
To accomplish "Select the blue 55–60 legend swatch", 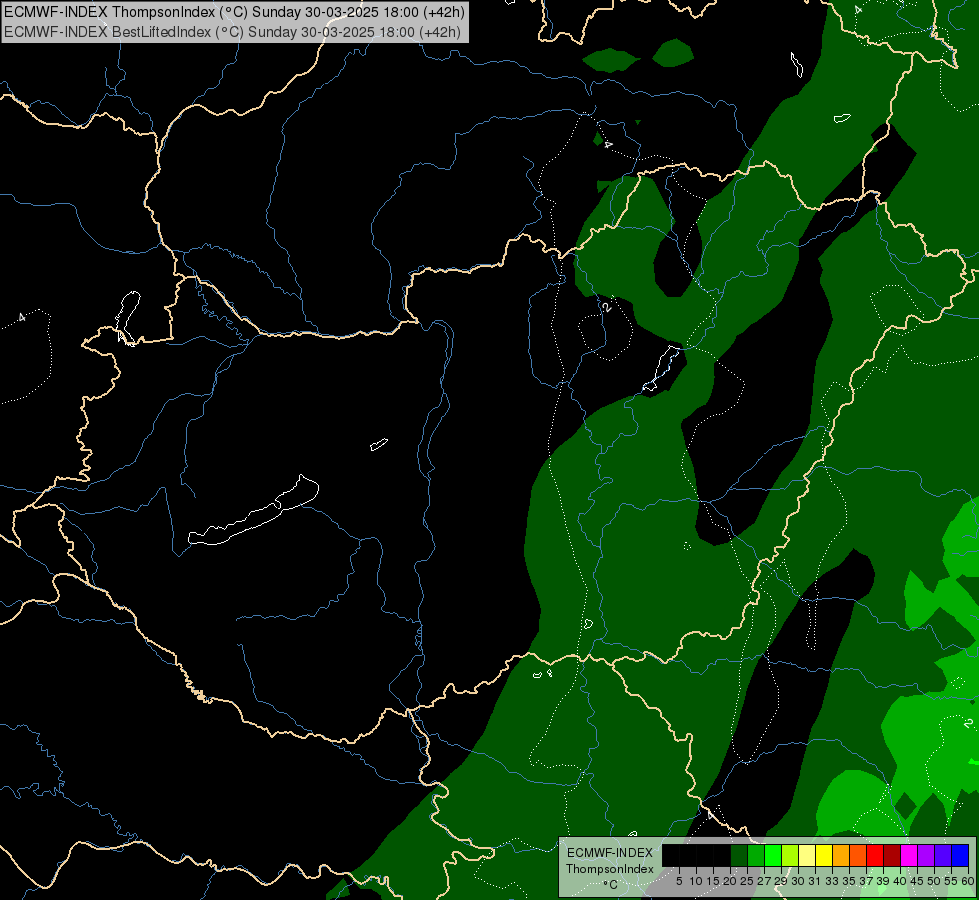I will coord(960,856).
